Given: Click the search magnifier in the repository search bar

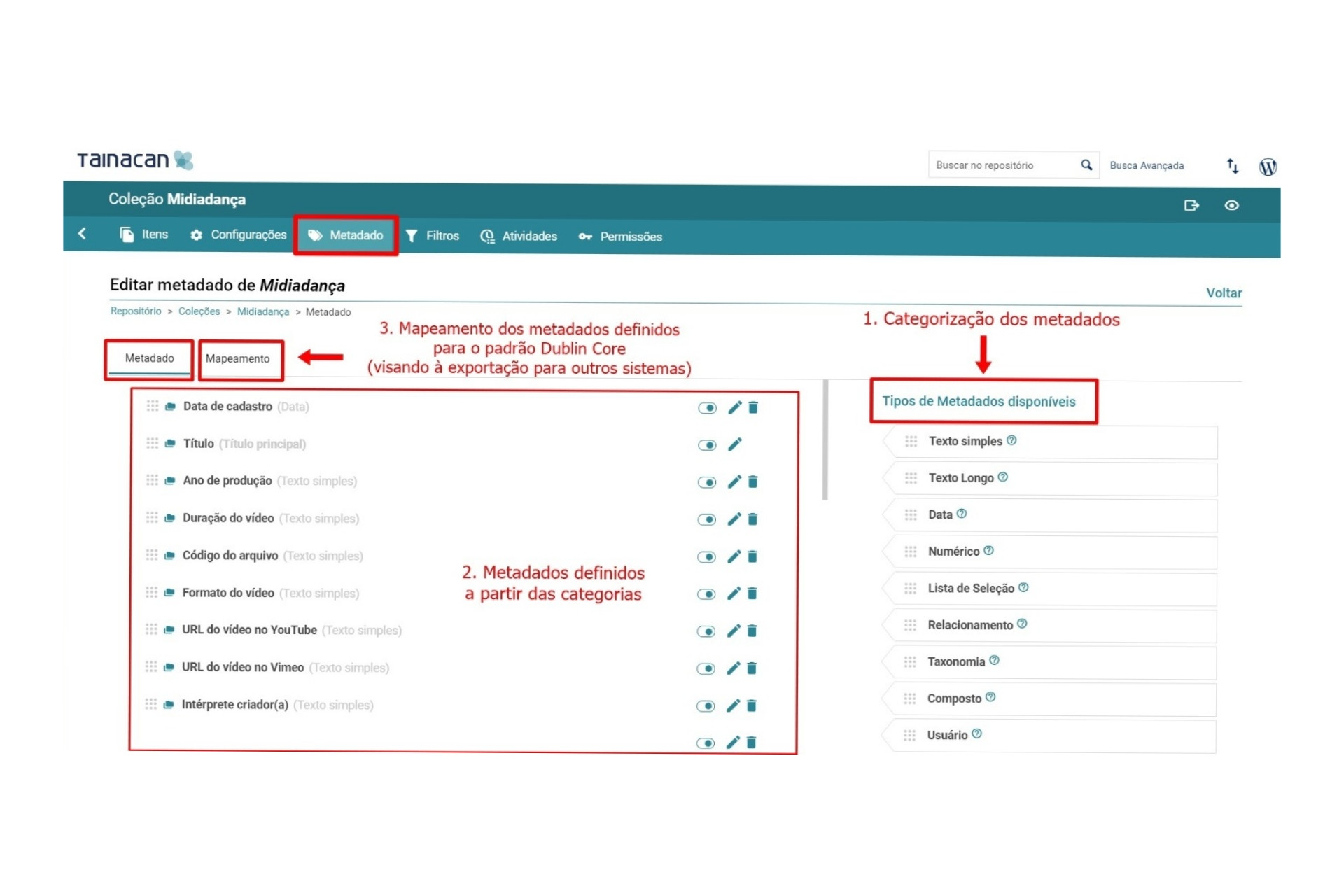Looking at the screenshot, I should [1086, 164].
